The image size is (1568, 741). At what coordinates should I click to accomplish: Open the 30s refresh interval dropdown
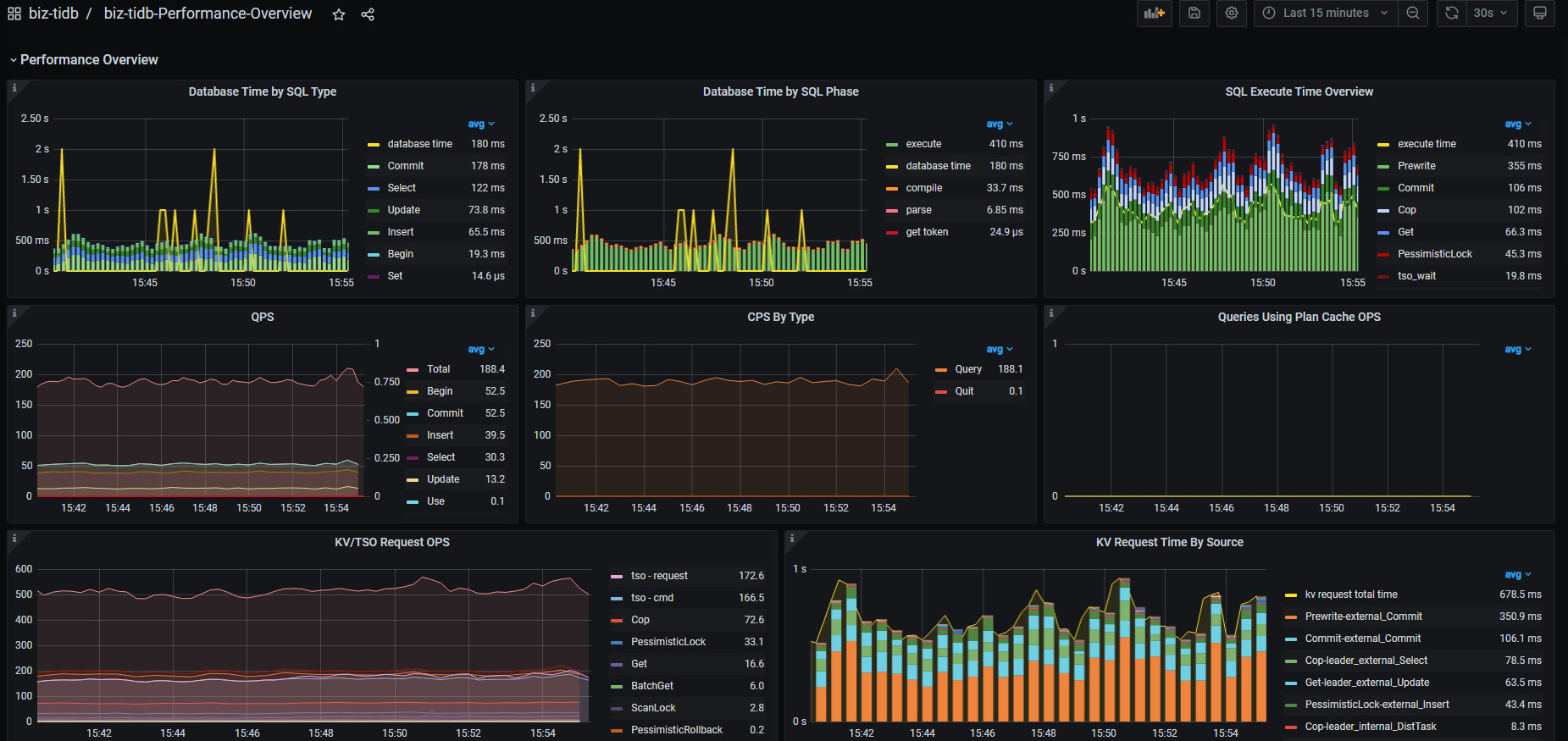(x=1491, y=14)
